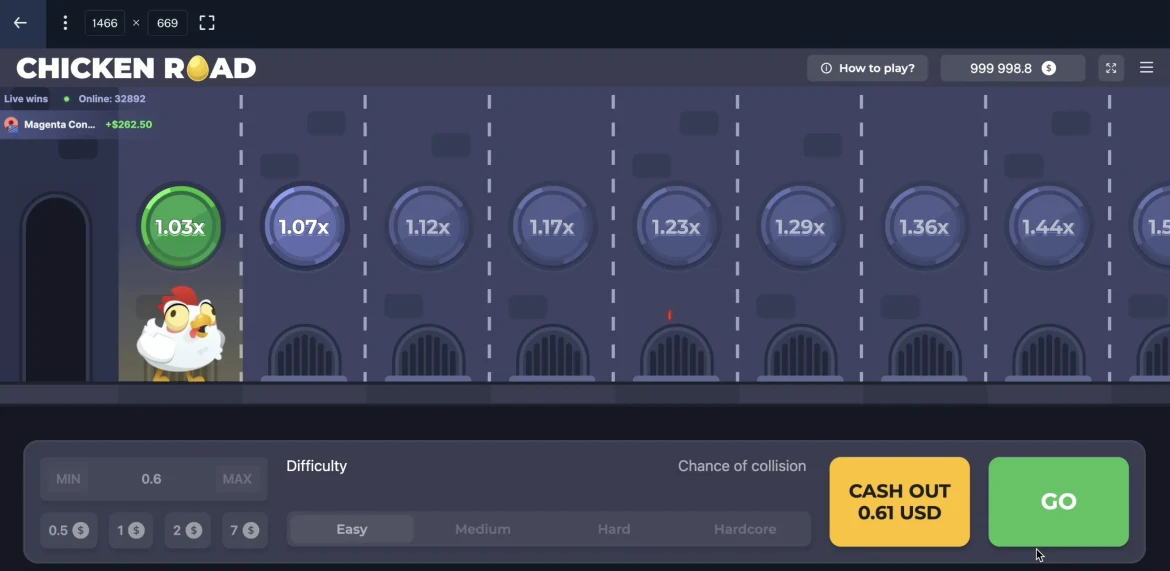
Task: Click the bet amount field 0.6
Action: 152,479
